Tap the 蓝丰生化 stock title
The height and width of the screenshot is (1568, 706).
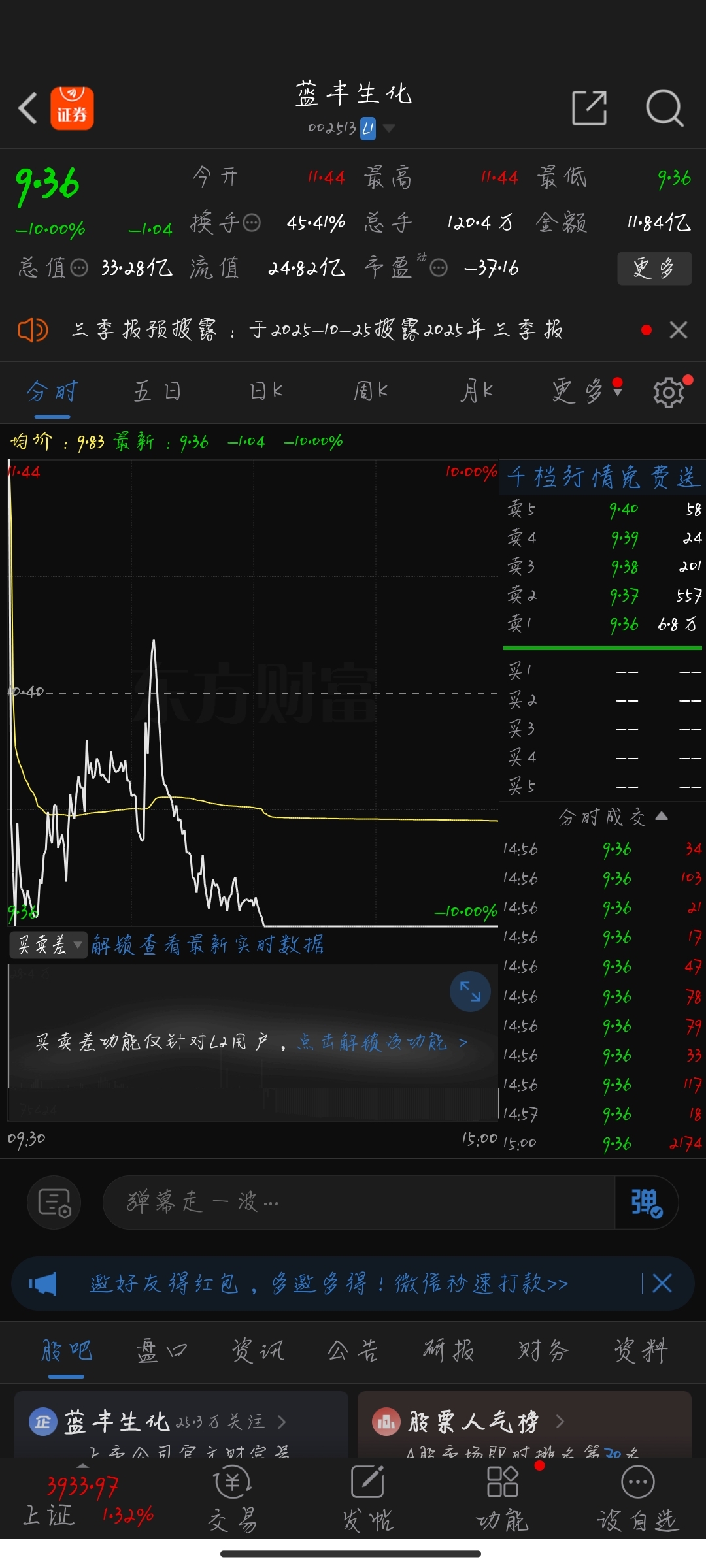(353, 94)
